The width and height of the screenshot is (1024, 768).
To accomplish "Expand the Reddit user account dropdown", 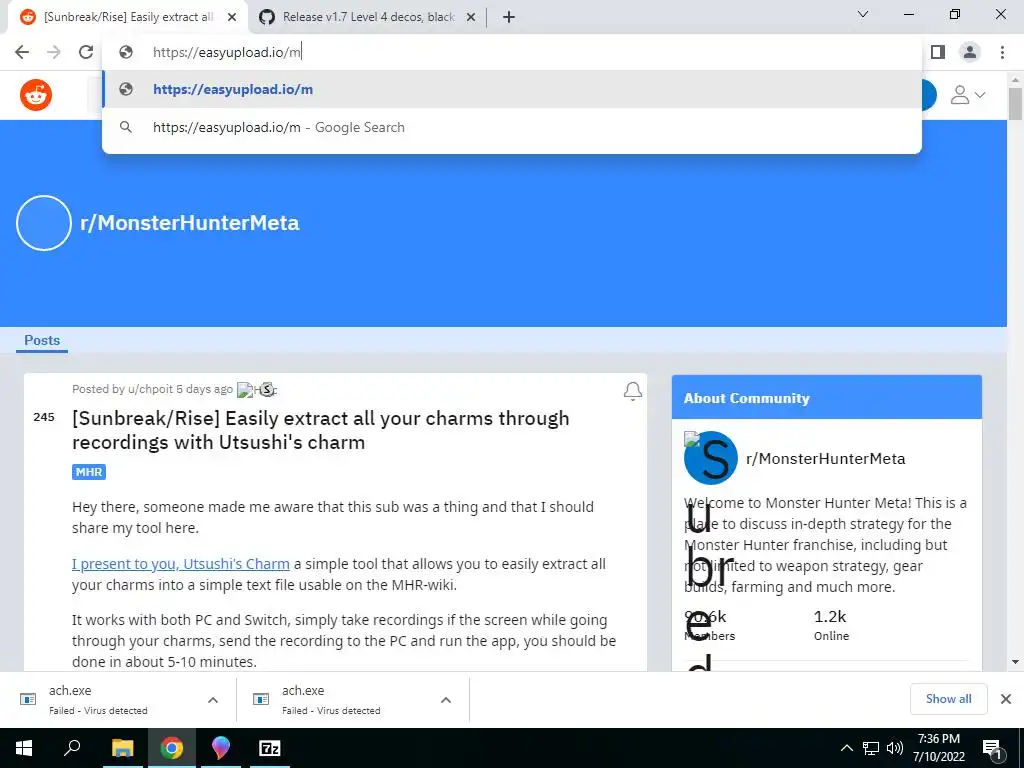I will click(x=967, y=95).
